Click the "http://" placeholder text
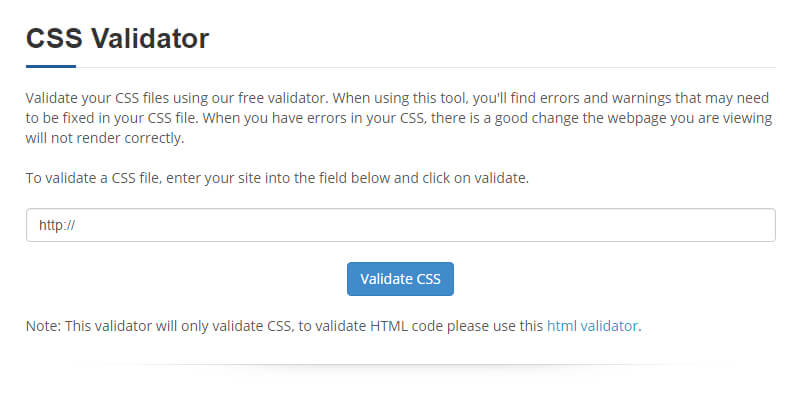The width and height of the screenshot is (800, 400). point(57,225)
